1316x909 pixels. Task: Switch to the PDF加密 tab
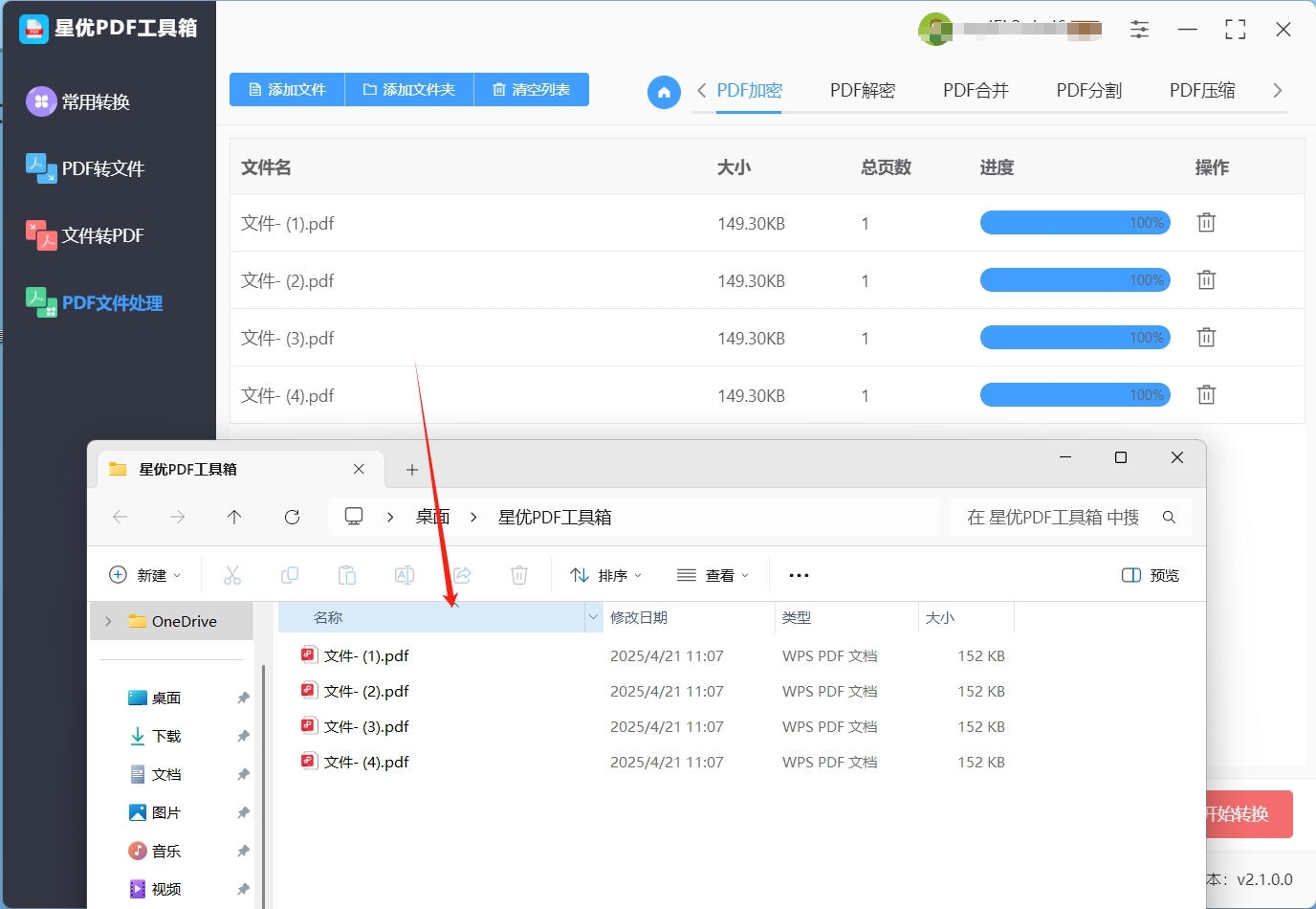click(x=750, y=91)
